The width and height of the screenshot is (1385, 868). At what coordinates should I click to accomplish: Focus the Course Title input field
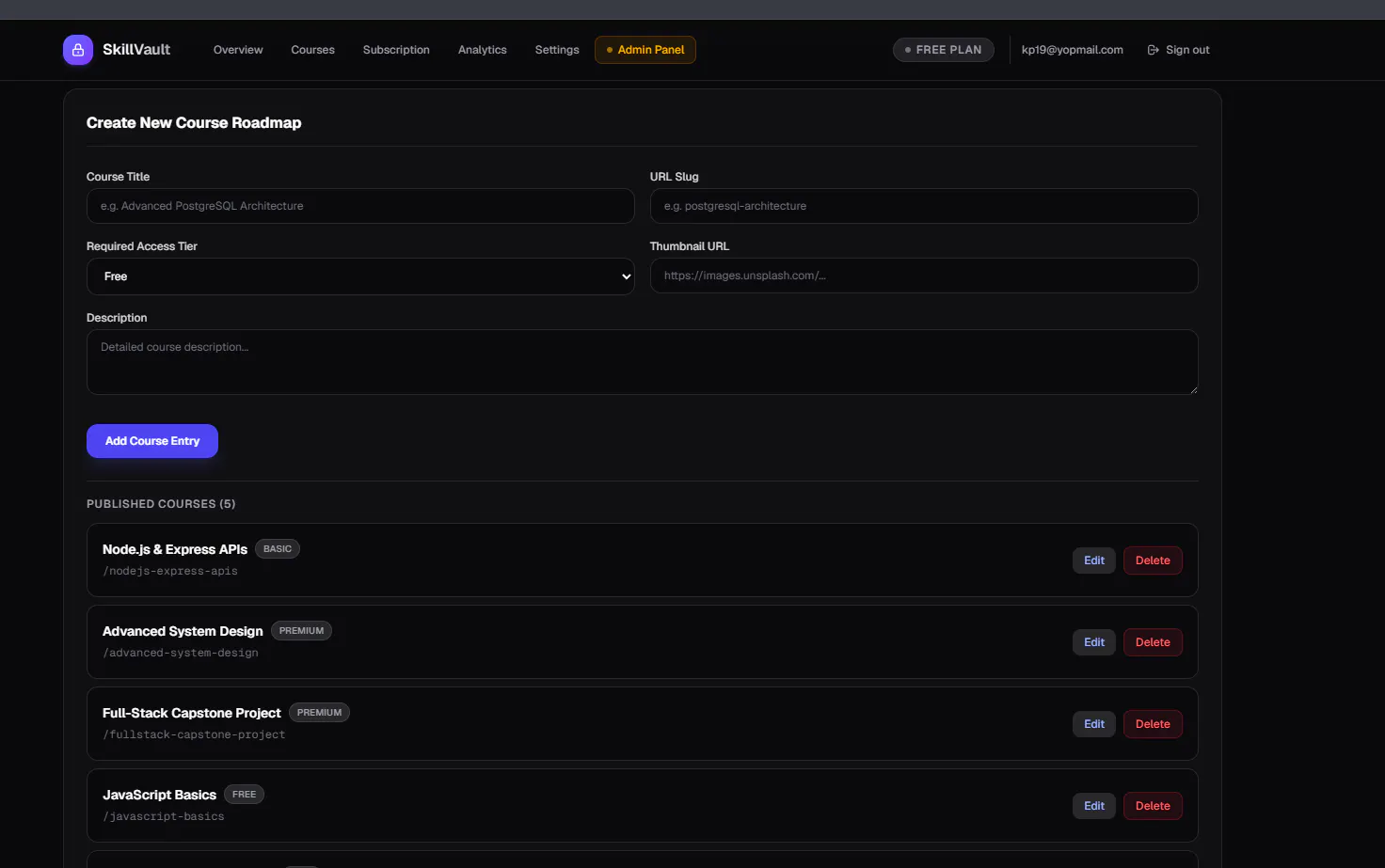click(360, 206)
